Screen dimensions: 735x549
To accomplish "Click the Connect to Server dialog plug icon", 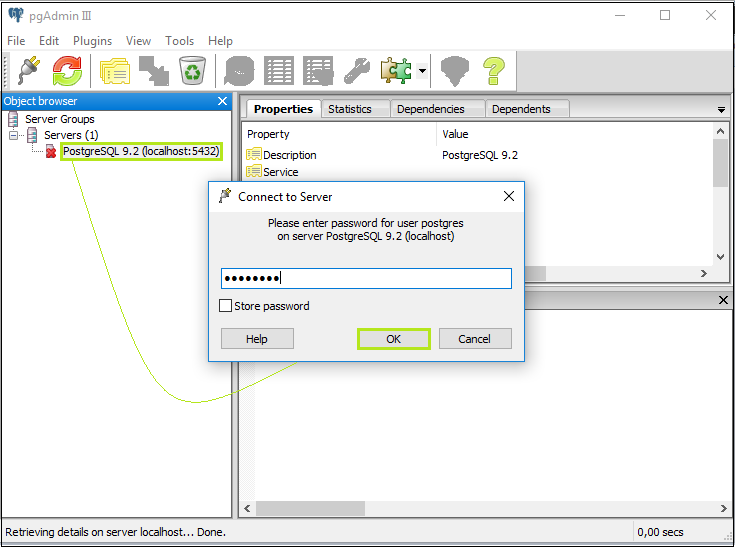I will (x=225, y=196).
